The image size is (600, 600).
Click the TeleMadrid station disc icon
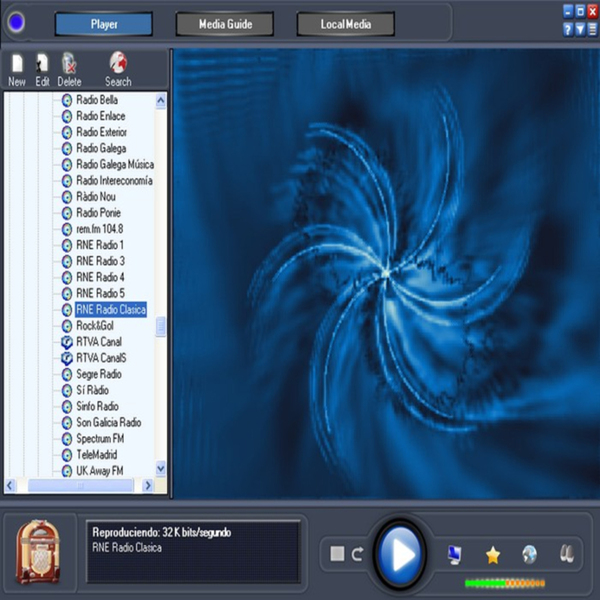coord(67,455)
